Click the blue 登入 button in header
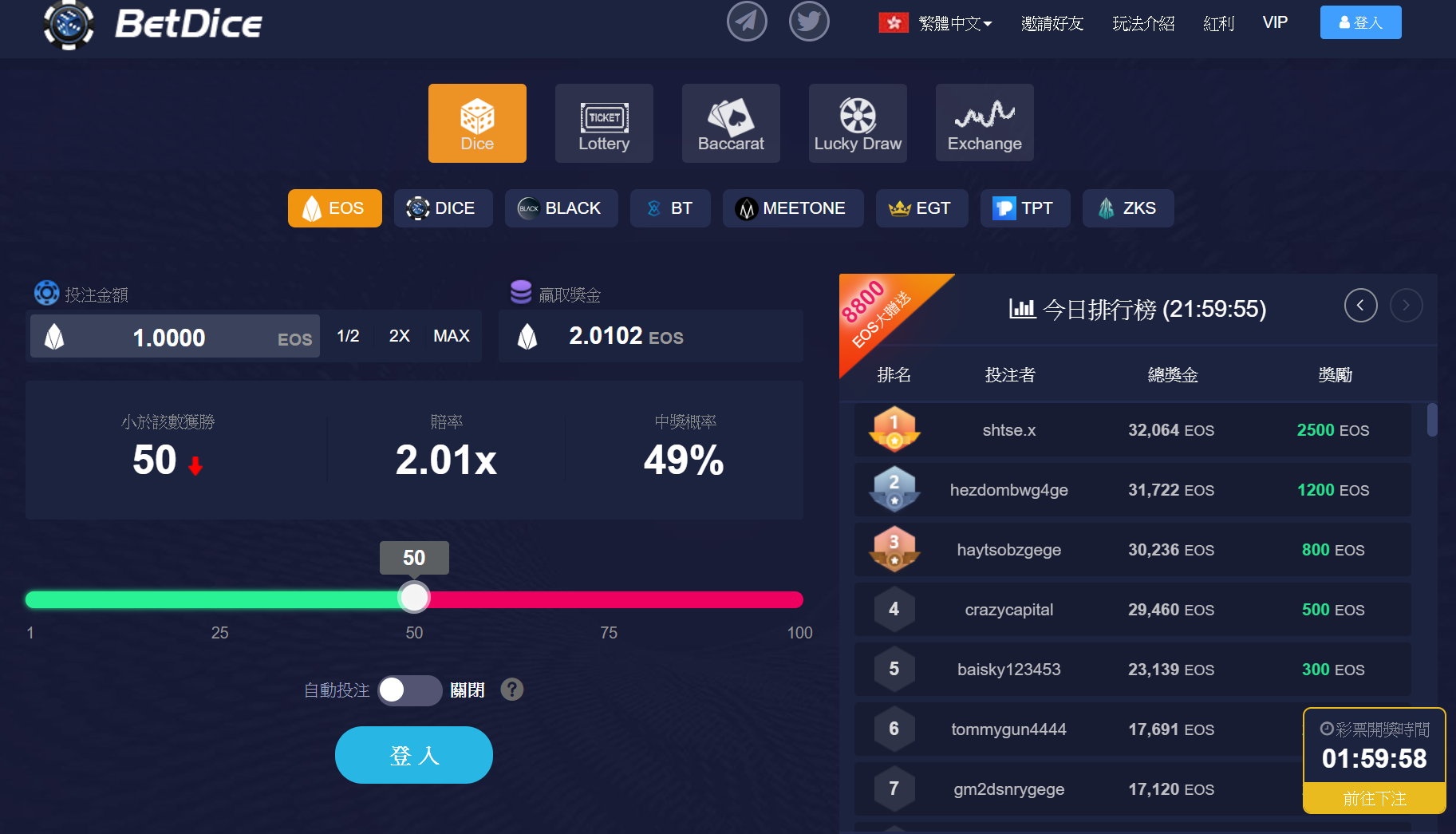This screenshot has height=834, width=1456. coord(1360,22)
